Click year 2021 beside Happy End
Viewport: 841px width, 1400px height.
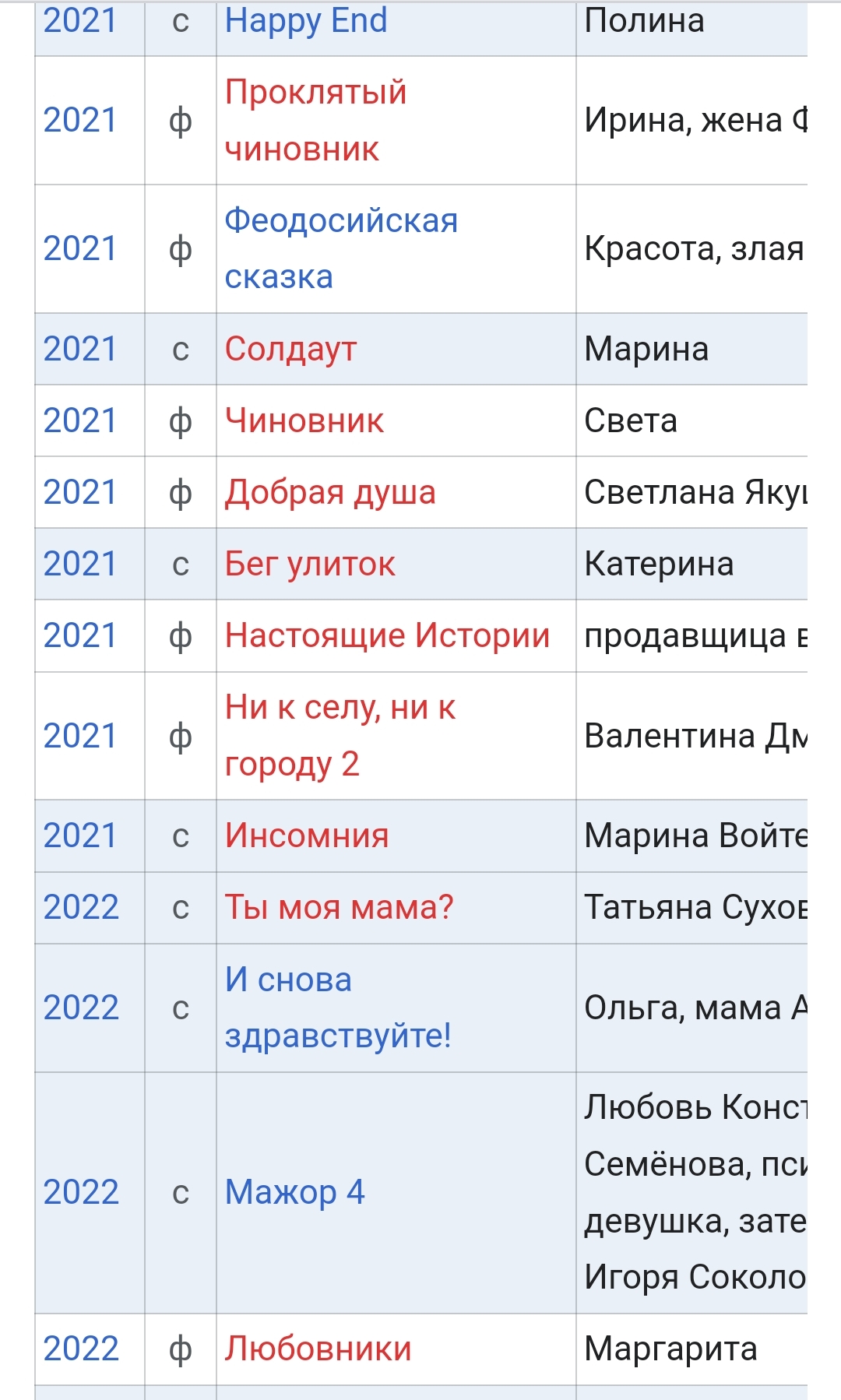point(79,21)
